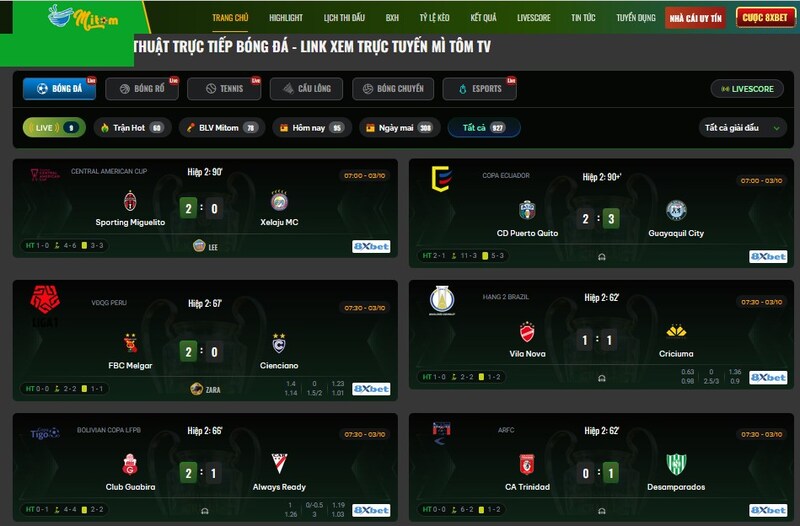Expand the Tất cả giải đấu dropdown
The width and height of the screenshot is (800, 526).
[x=742, y=128]
